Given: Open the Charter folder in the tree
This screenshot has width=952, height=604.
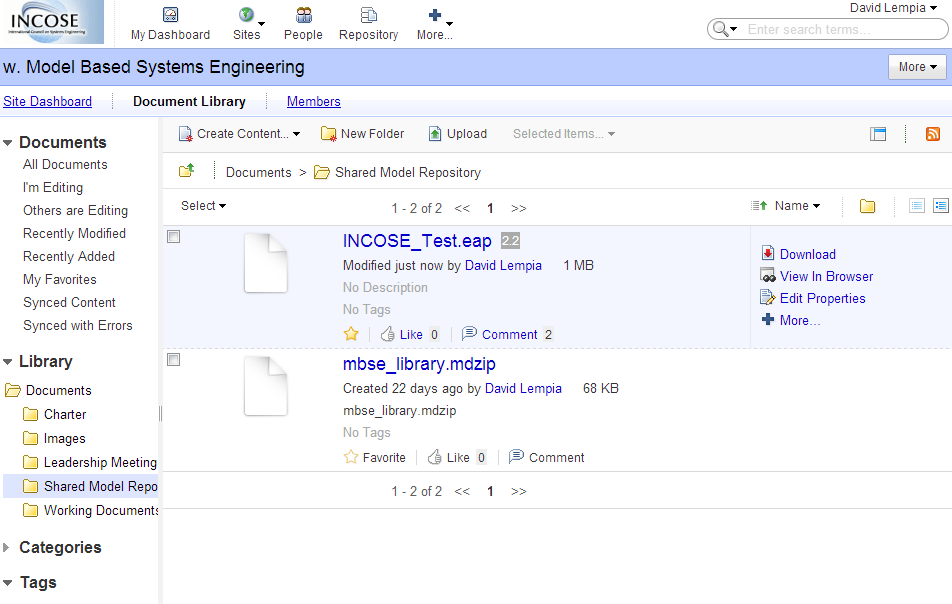Looking at the screenshot, I should [x=65, y=415].
